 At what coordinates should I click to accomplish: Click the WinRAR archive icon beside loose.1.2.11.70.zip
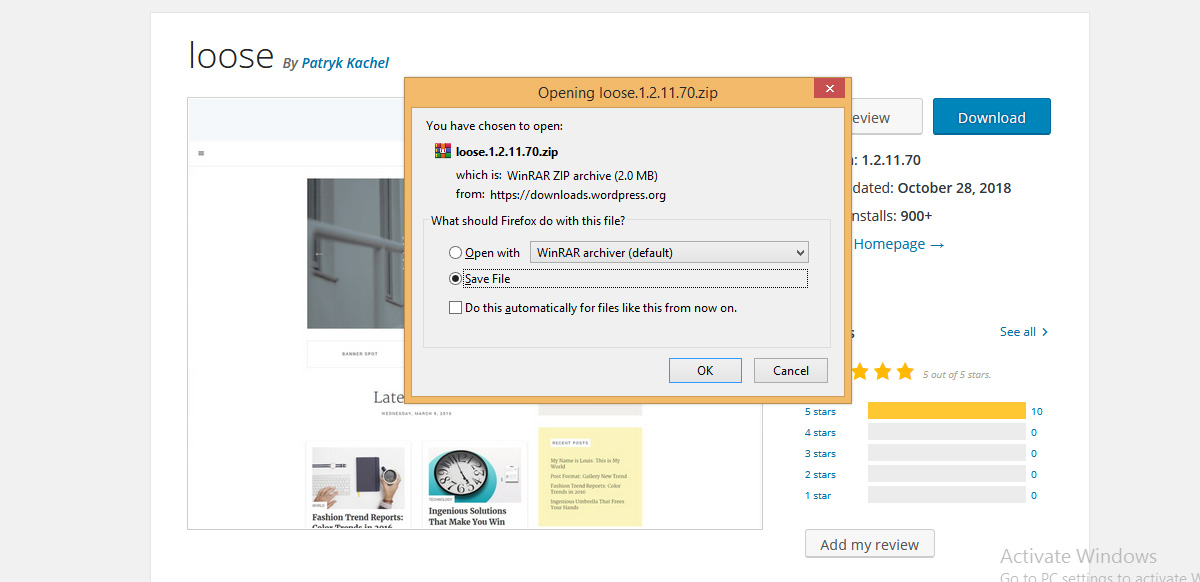pos(443,151)
